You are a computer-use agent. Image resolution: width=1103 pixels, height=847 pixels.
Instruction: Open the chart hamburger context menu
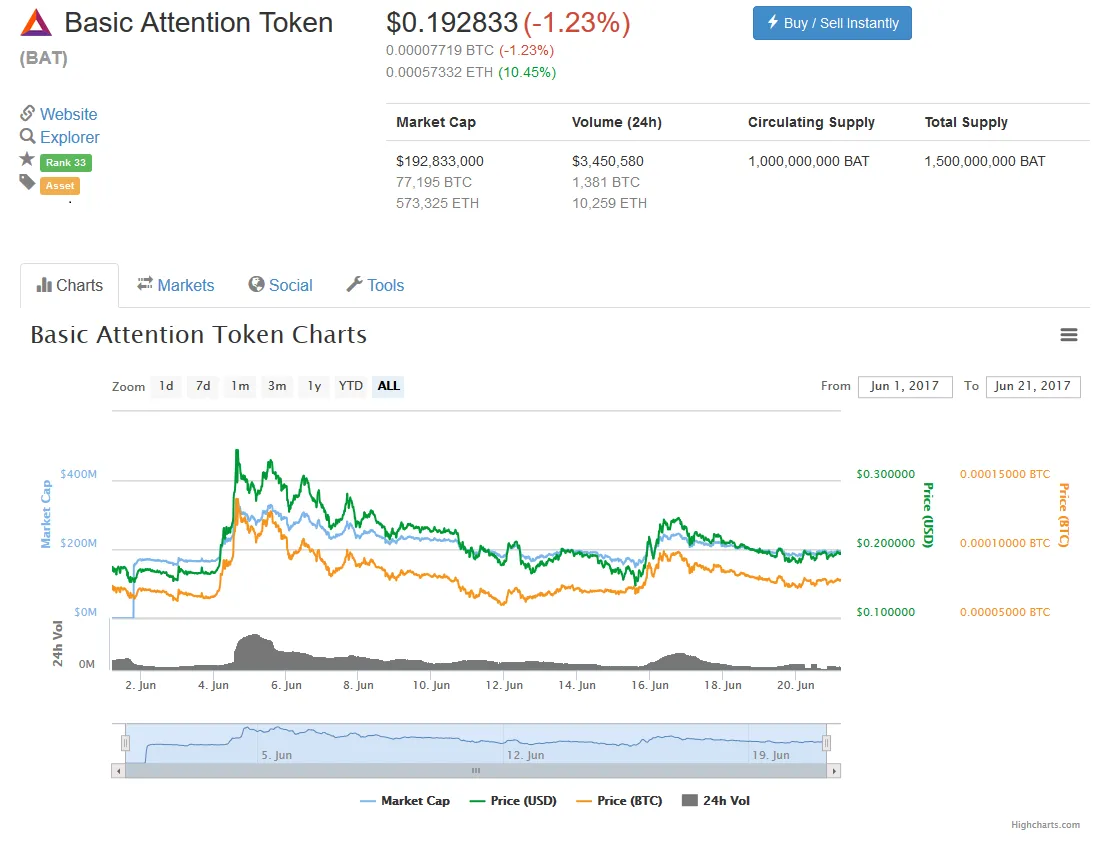pyautogui.click(x=1069, y=335)
